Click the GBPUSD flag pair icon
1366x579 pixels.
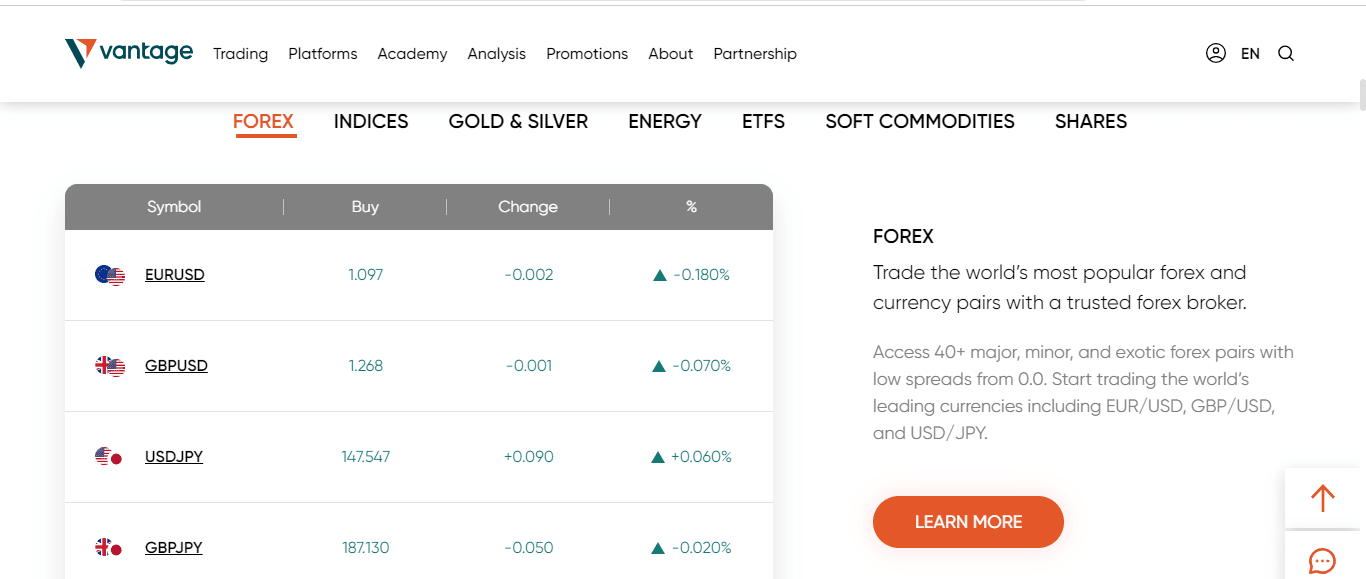click(110, 366)
